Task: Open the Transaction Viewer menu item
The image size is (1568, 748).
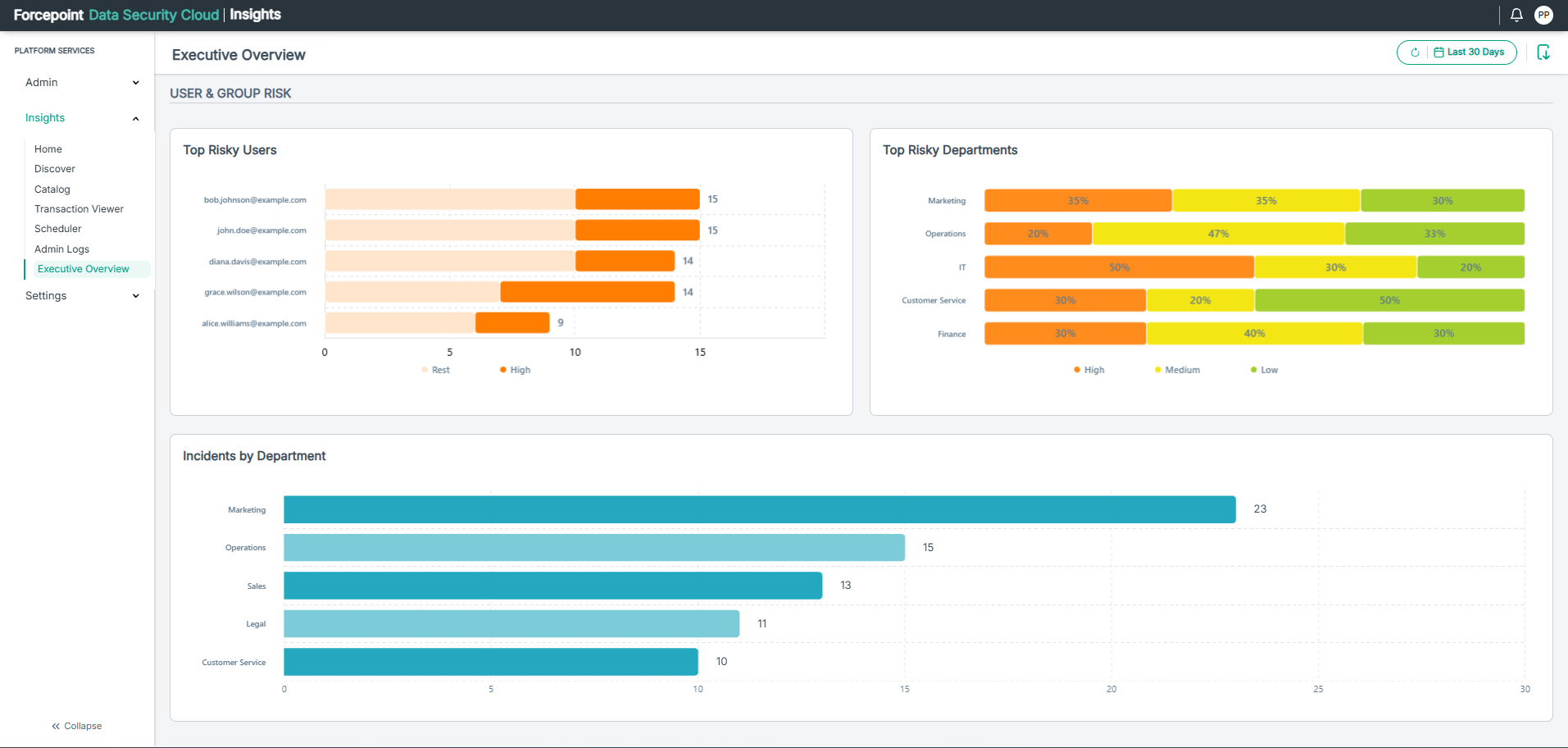Action: (79, 209)
